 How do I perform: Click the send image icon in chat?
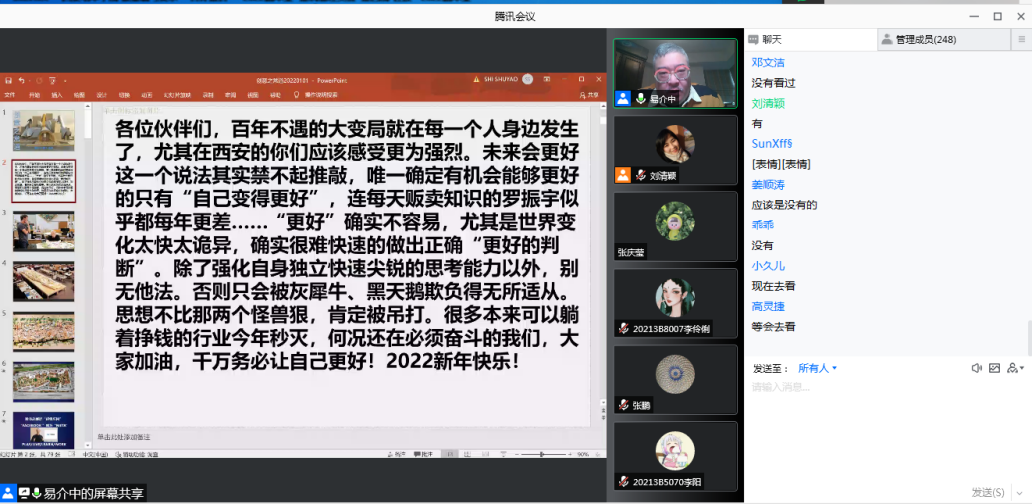[x=994, y=368]
